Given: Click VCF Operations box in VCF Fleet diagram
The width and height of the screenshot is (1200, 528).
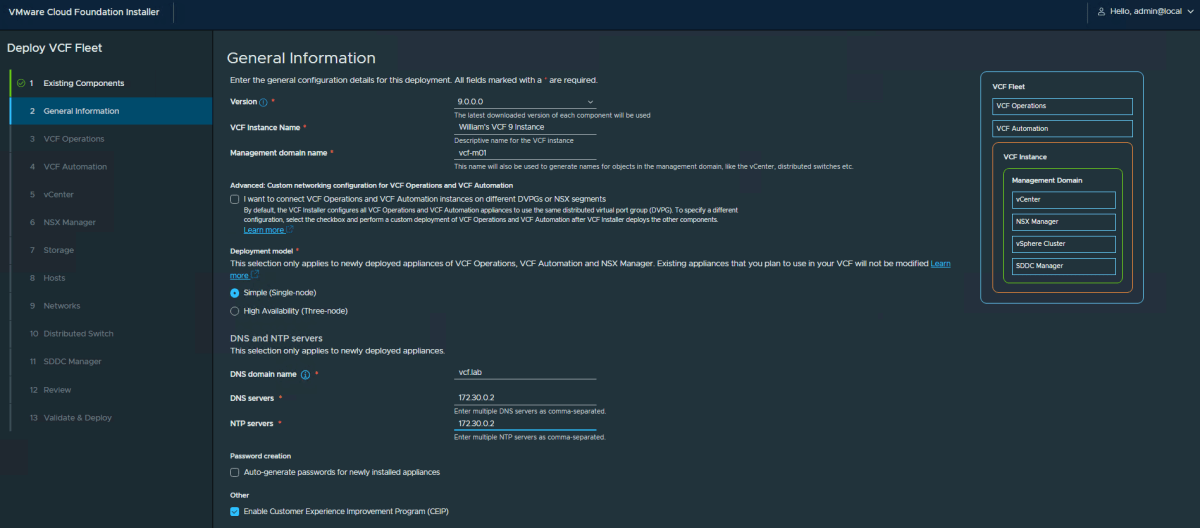Looking at the screenshot, I should click(x=1062, y=105).
